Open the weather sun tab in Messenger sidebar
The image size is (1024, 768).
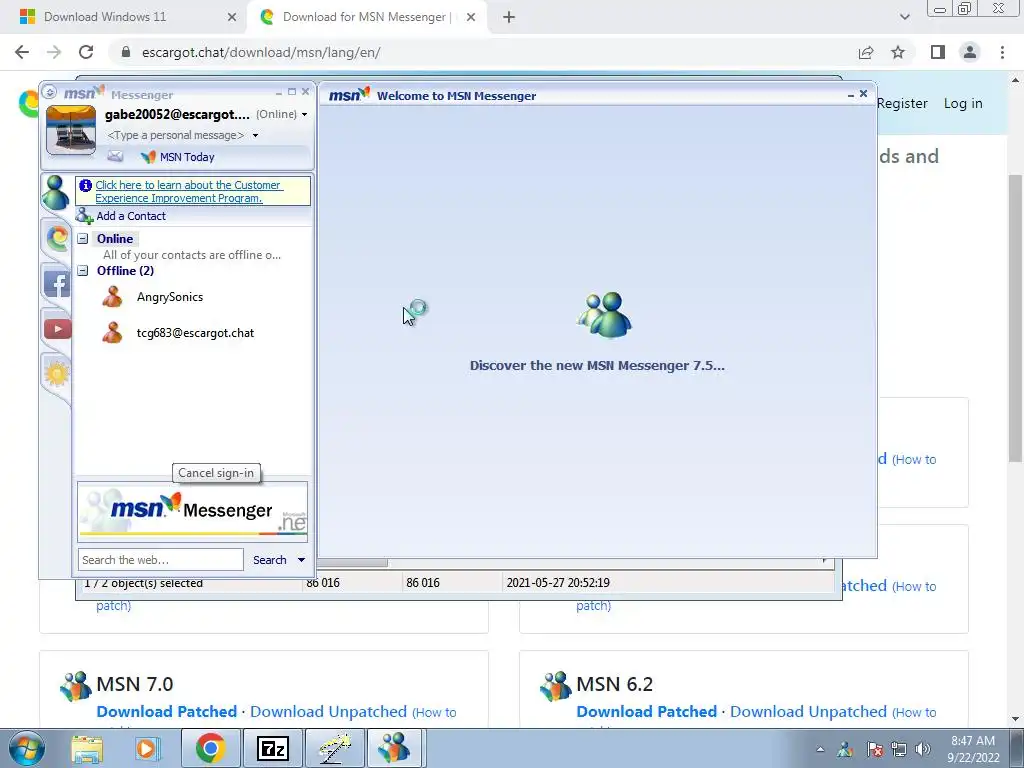click(x=57, y=374)
